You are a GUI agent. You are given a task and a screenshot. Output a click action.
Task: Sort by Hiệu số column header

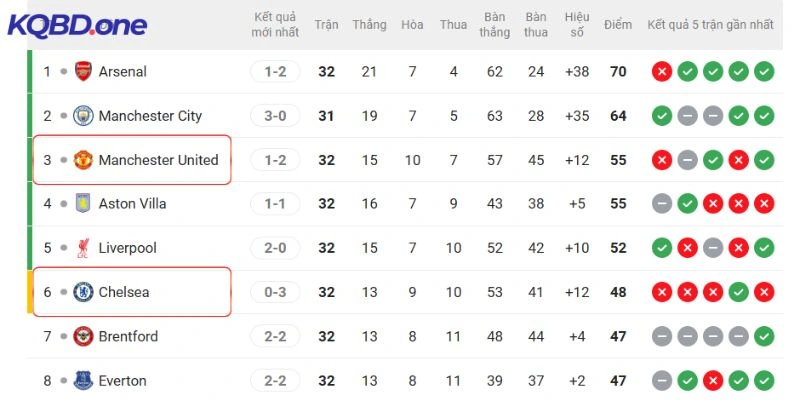pyautogui.click(x=577, y=24)
